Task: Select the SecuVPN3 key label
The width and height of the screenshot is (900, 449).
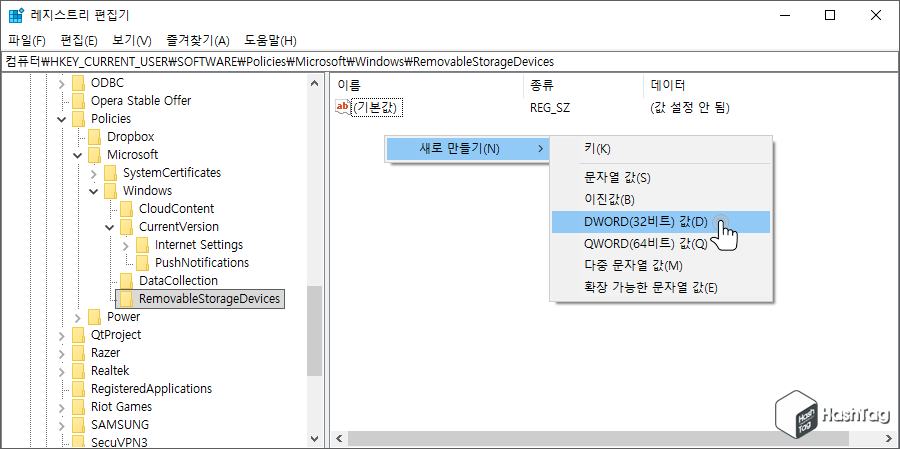Action: (x=119, y=443)
